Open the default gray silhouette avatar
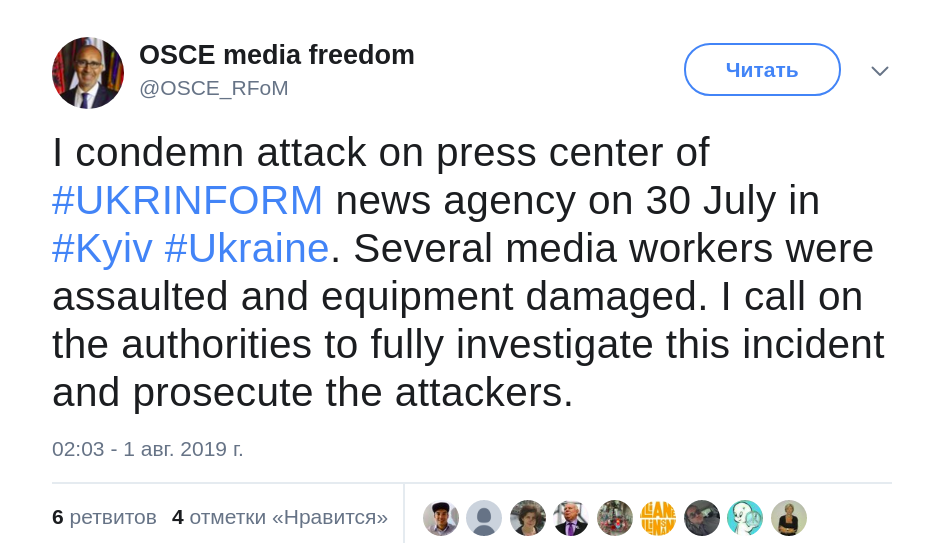This screenshot has width=940, height=543. pyautogui.click(x=484, y=518)
